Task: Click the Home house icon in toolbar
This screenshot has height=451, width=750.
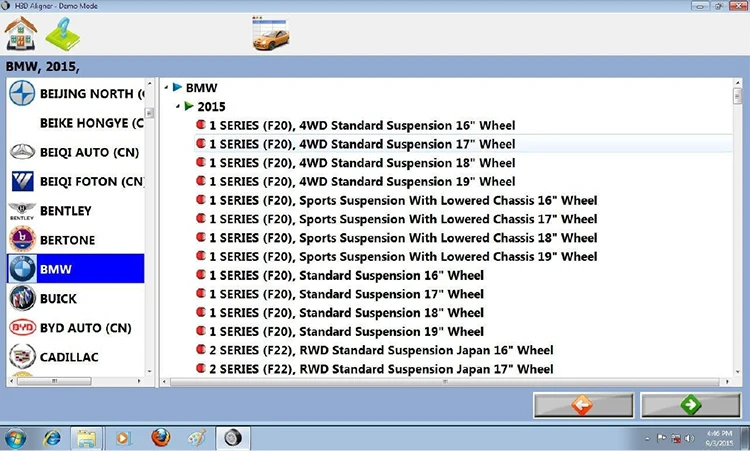Action: click(x=23, y=33)
